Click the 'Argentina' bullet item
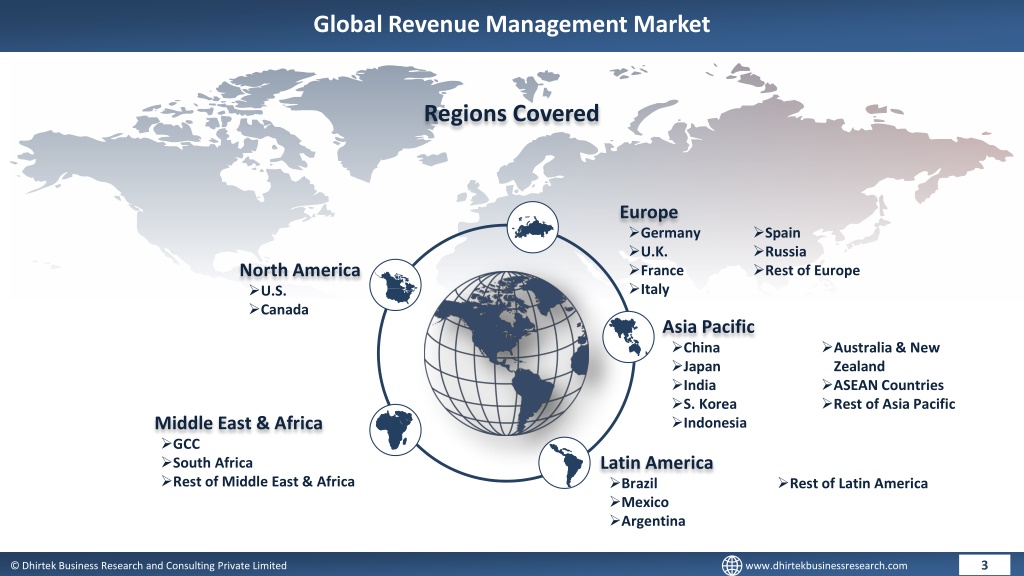 pos(648,521)
